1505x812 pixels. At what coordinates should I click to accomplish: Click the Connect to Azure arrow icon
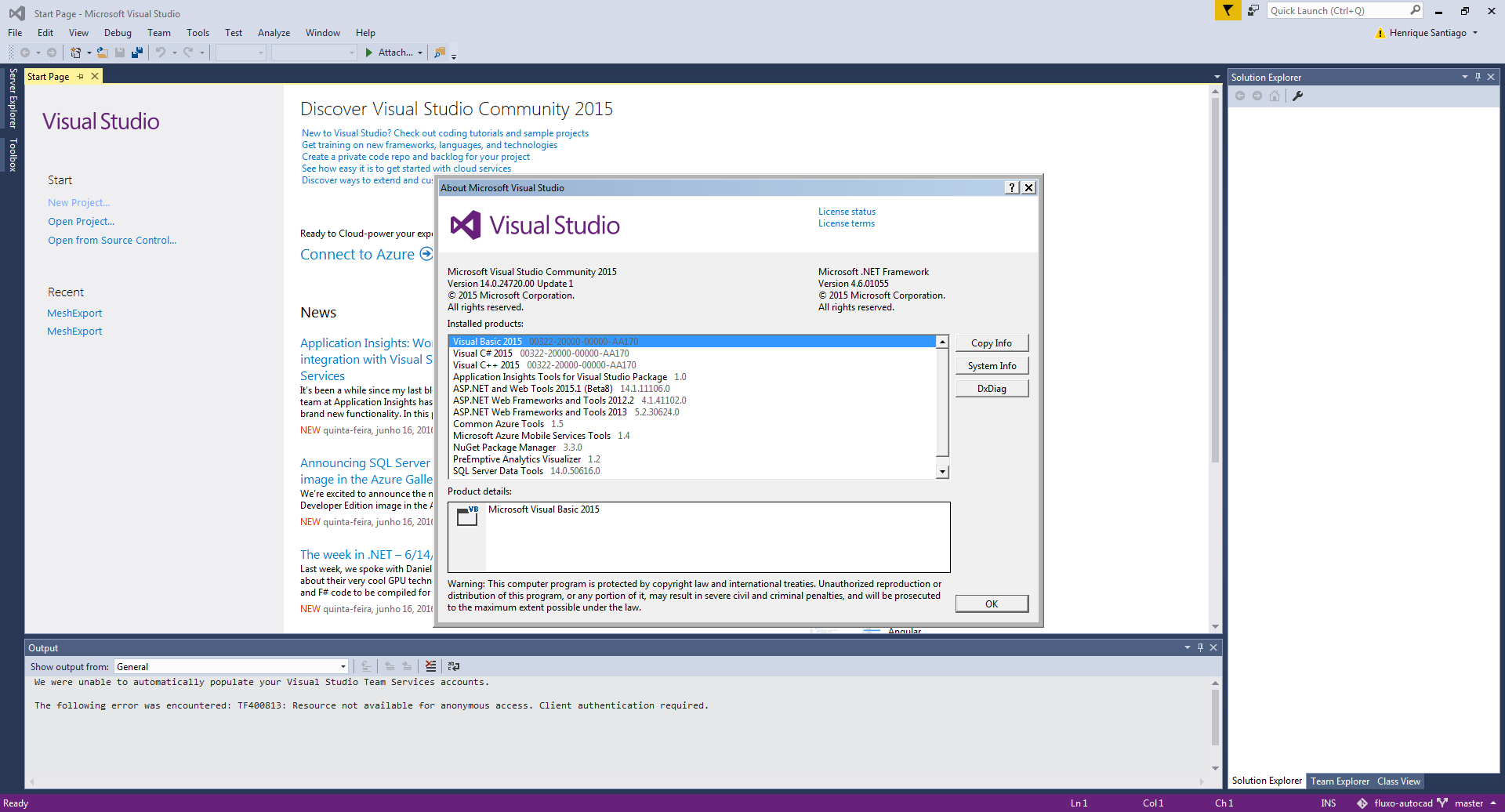pyautogui.click(x=426, y=254)
